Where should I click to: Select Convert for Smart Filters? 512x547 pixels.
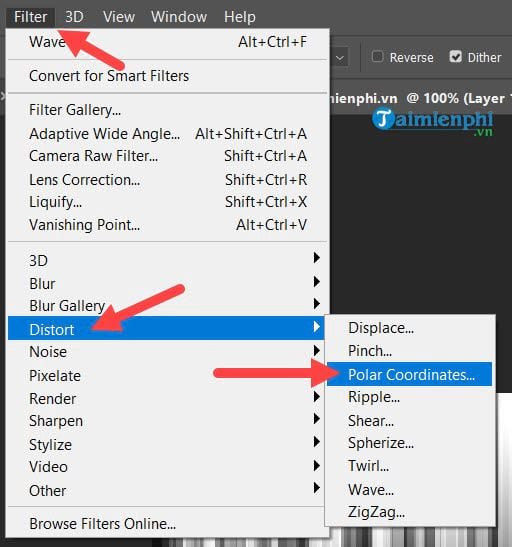click(x=109, y=76)
